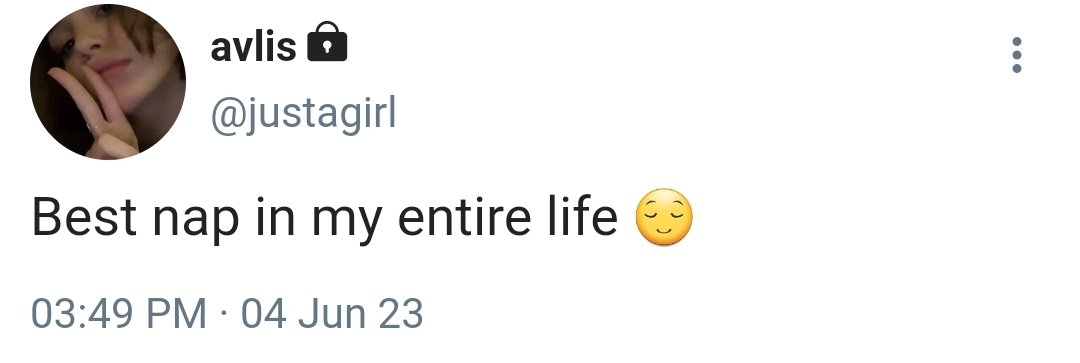Open avlis's circular profile picture
This screenshot has width=1080, height=363.
(x=108, y=82)
